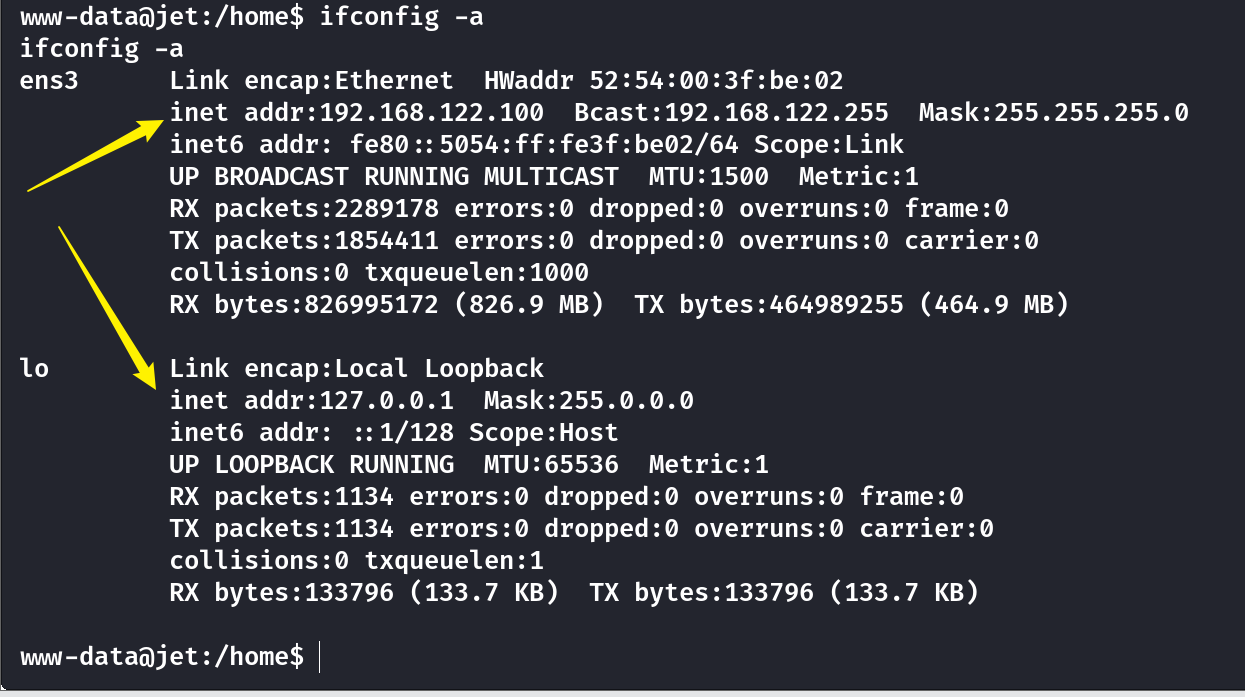Viewport: 1245px width, 697px height.
Task: Click the inet6 fe80::5054:ff:fe3f:be02/64 address
Action: pyautogui.click(x=544, y=144)
